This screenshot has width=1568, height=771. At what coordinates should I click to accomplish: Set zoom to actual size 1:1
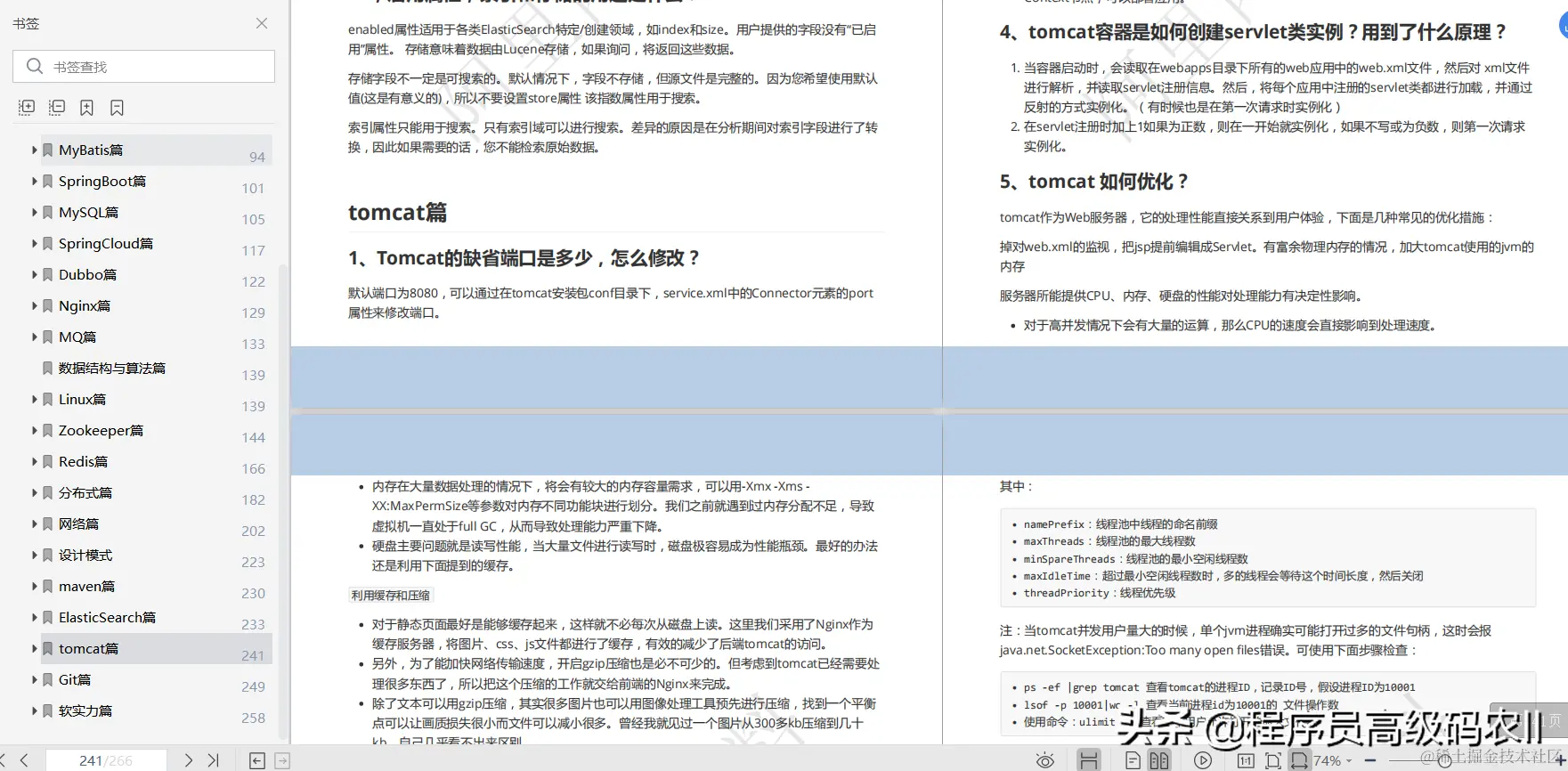pos(1246,760)
